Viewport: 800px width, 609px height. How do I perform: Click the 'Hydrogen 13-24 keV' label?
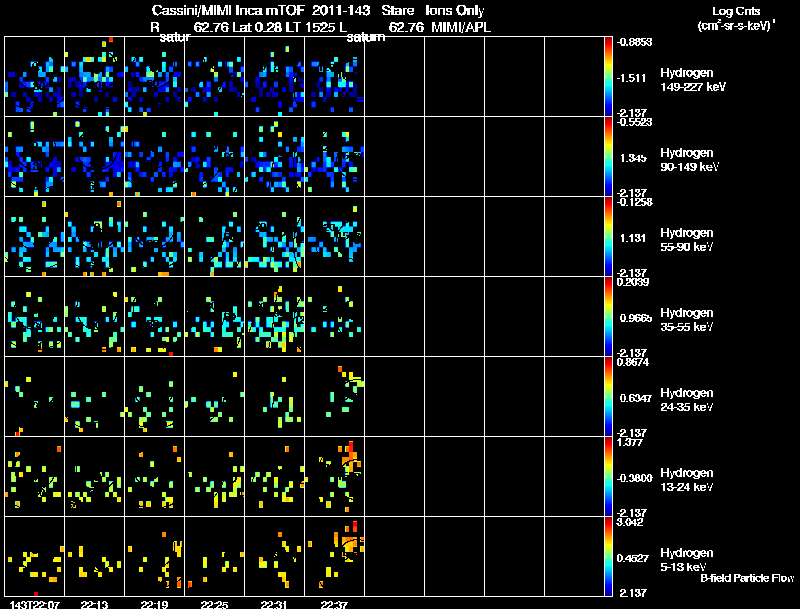click(x=687, y=480)
